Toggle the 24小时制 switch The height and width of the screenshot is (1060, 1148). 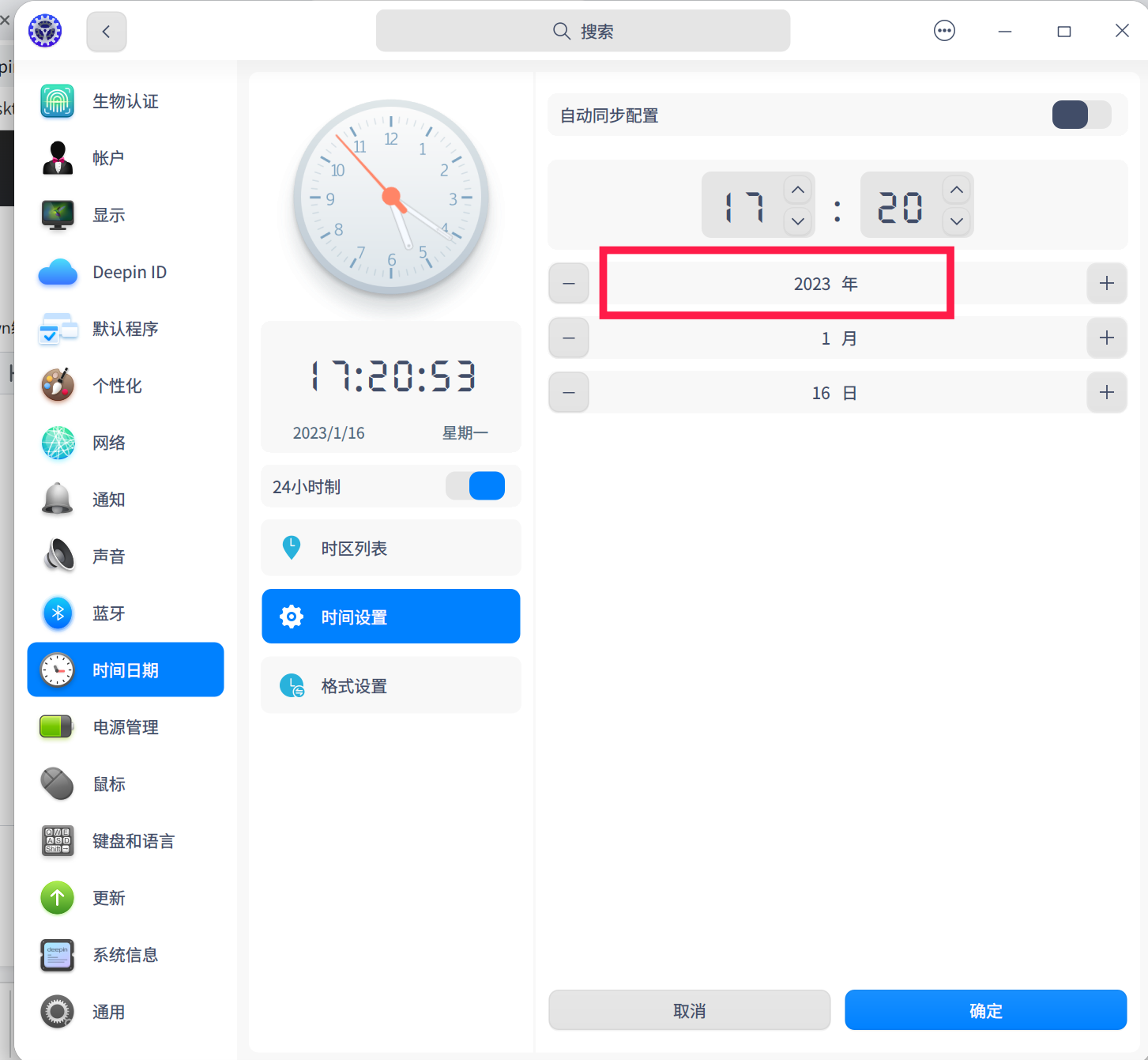(x=476, y=486)
